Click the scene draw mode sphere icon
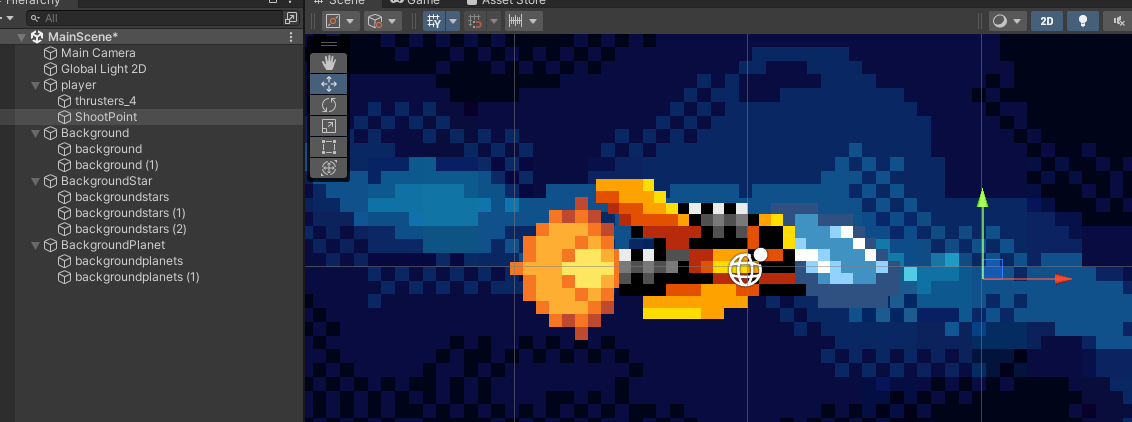This screenshot has height=422, width=1132. tap(1000, 21)
